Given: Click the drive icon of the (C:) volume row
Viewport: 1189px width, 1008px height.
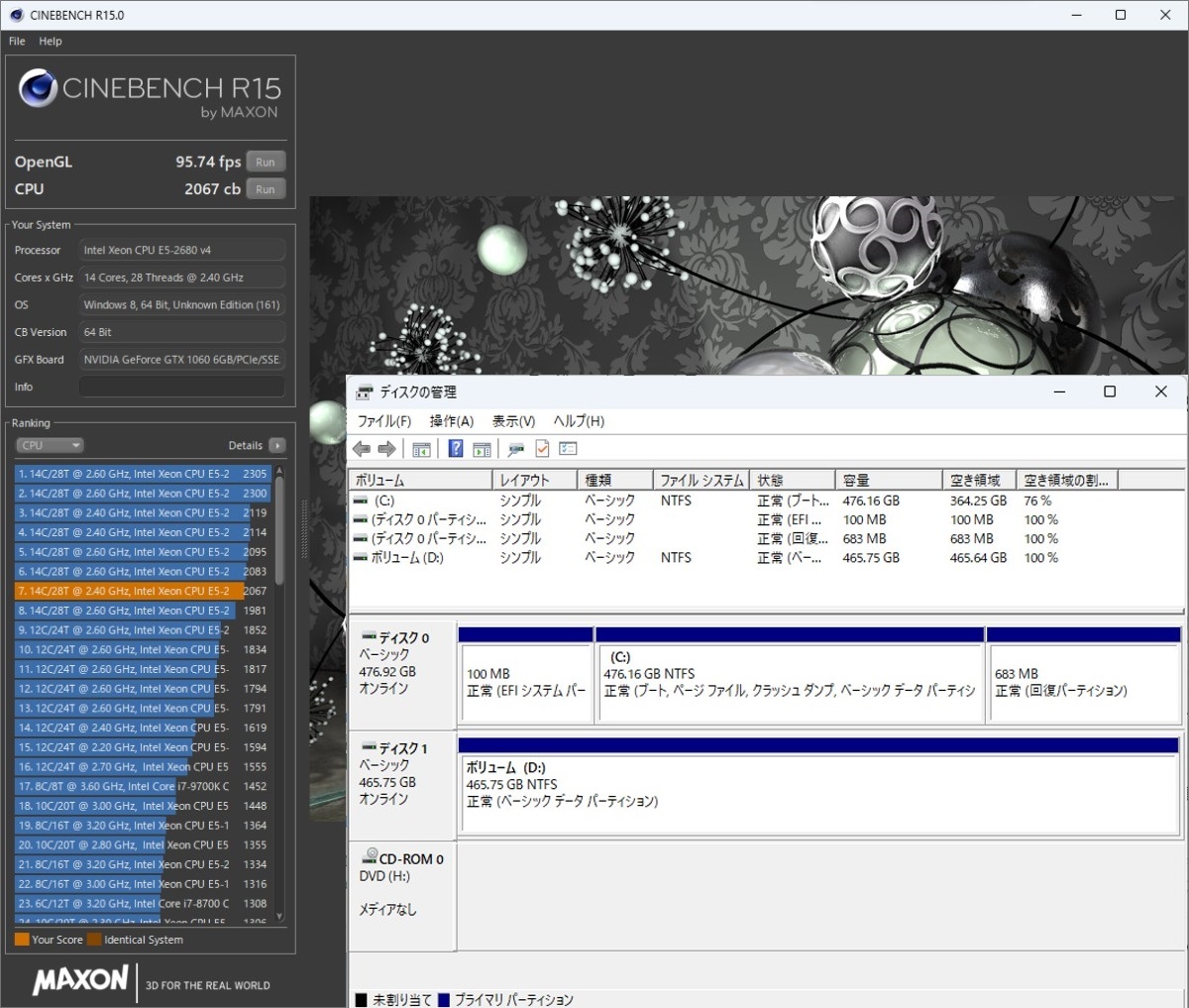Looking at the screenshot, I should 361,502.
